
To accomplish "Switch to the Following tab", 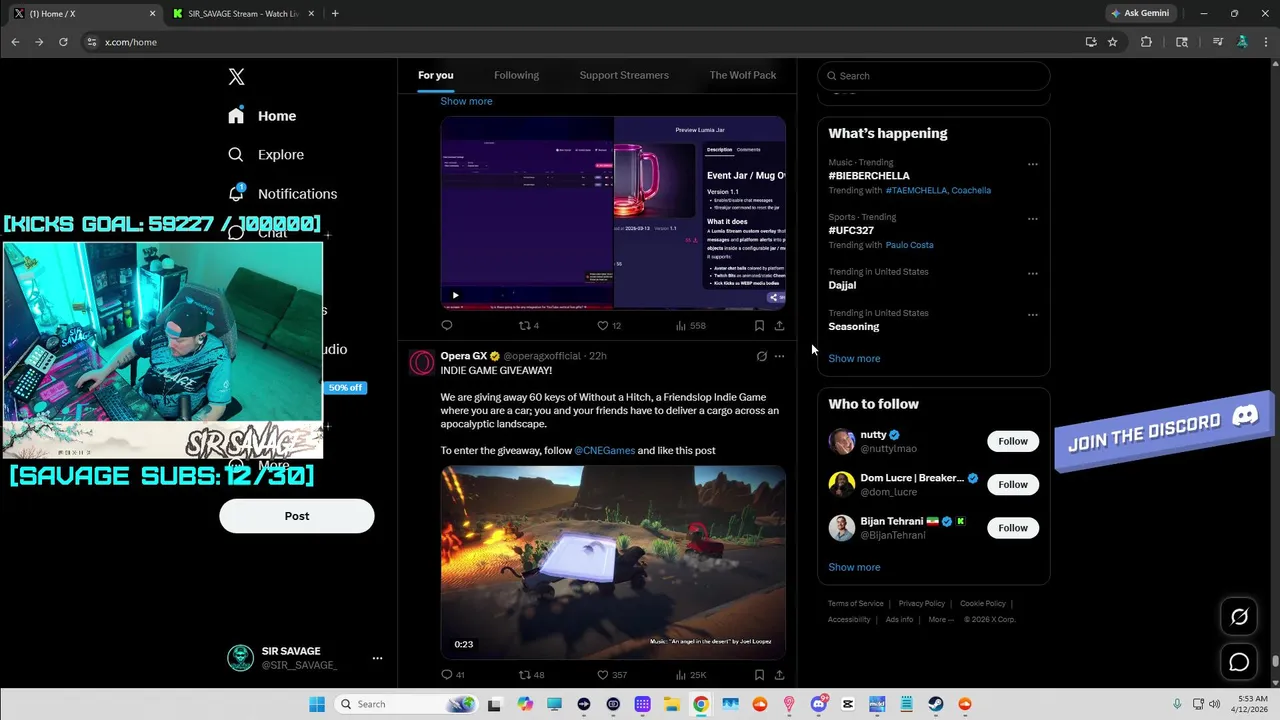I will [516, 75].
